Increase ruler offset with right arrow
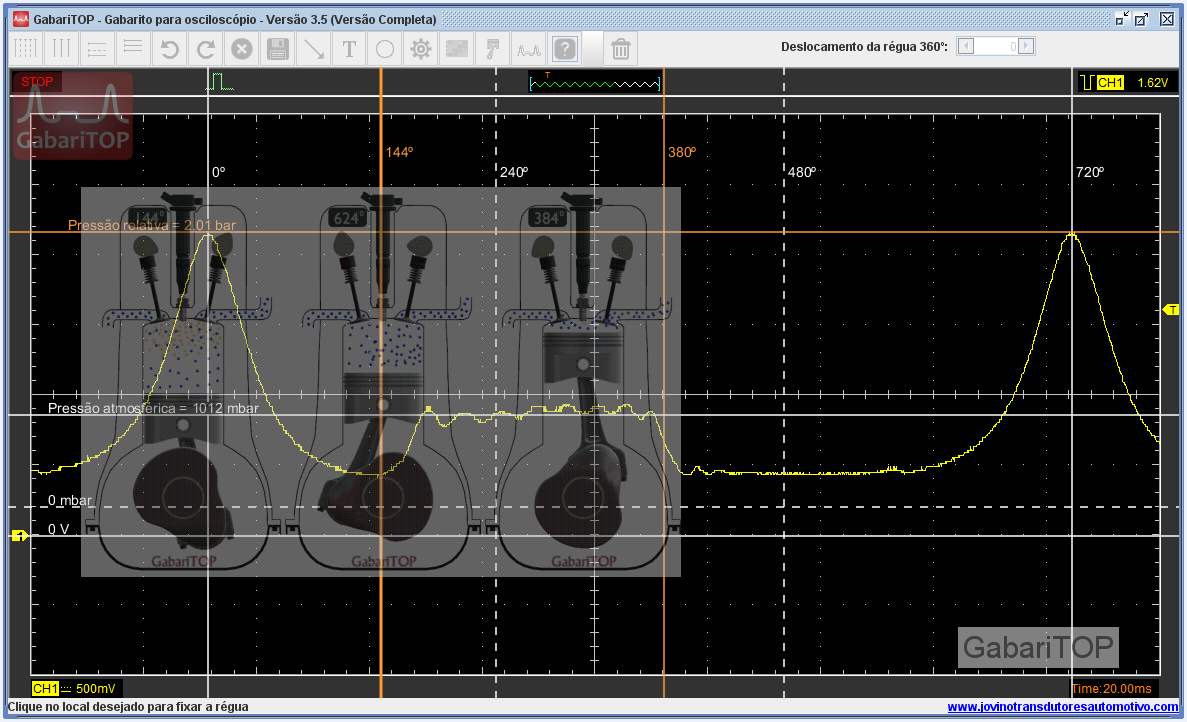 coord(1026,46)
